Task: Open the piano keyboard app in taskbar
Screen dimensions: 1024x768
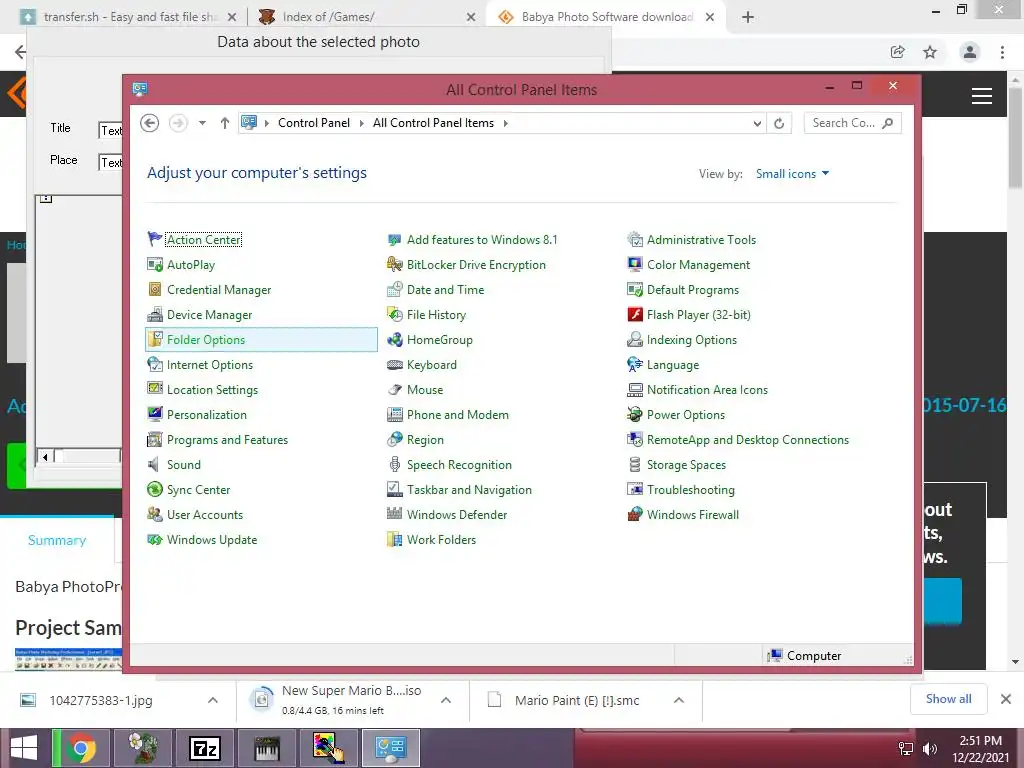Action: (x=266, y=748)
